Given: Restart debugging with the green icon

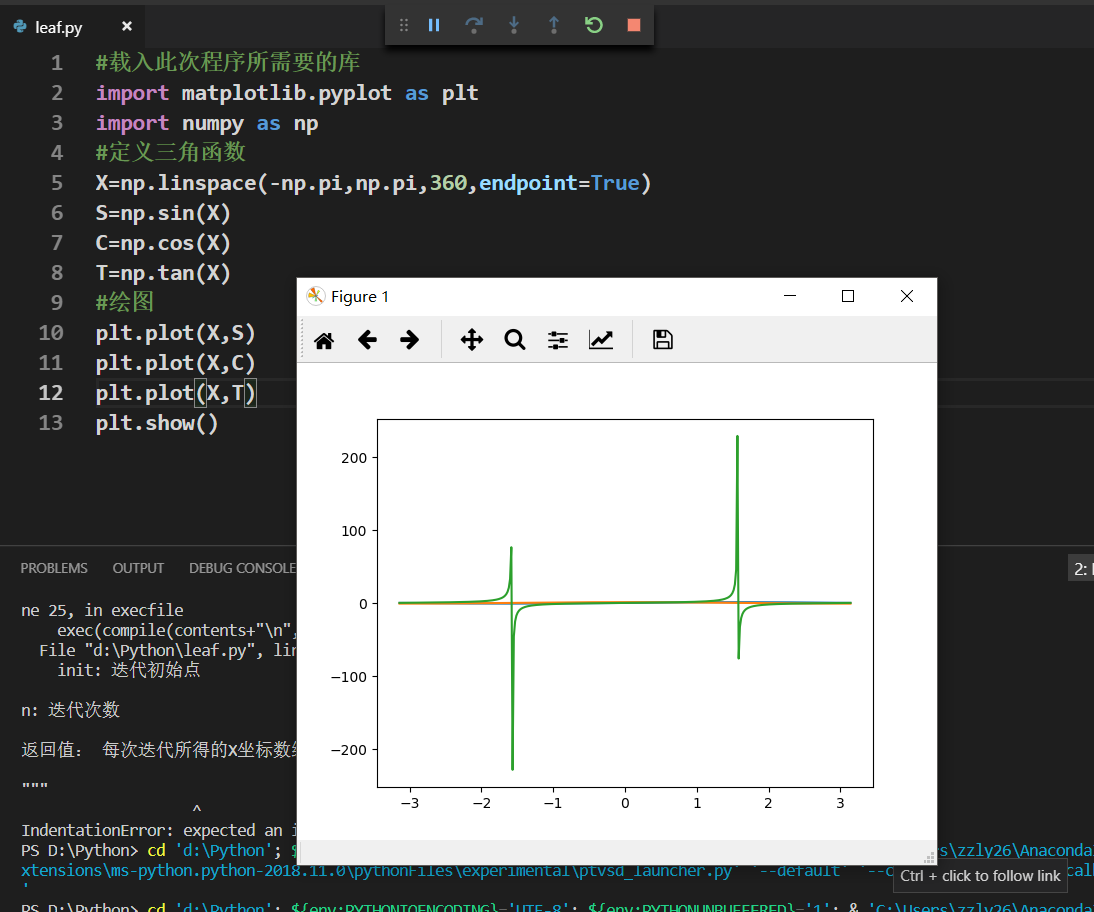Looking at the screenshot, I should click(594, 25).
